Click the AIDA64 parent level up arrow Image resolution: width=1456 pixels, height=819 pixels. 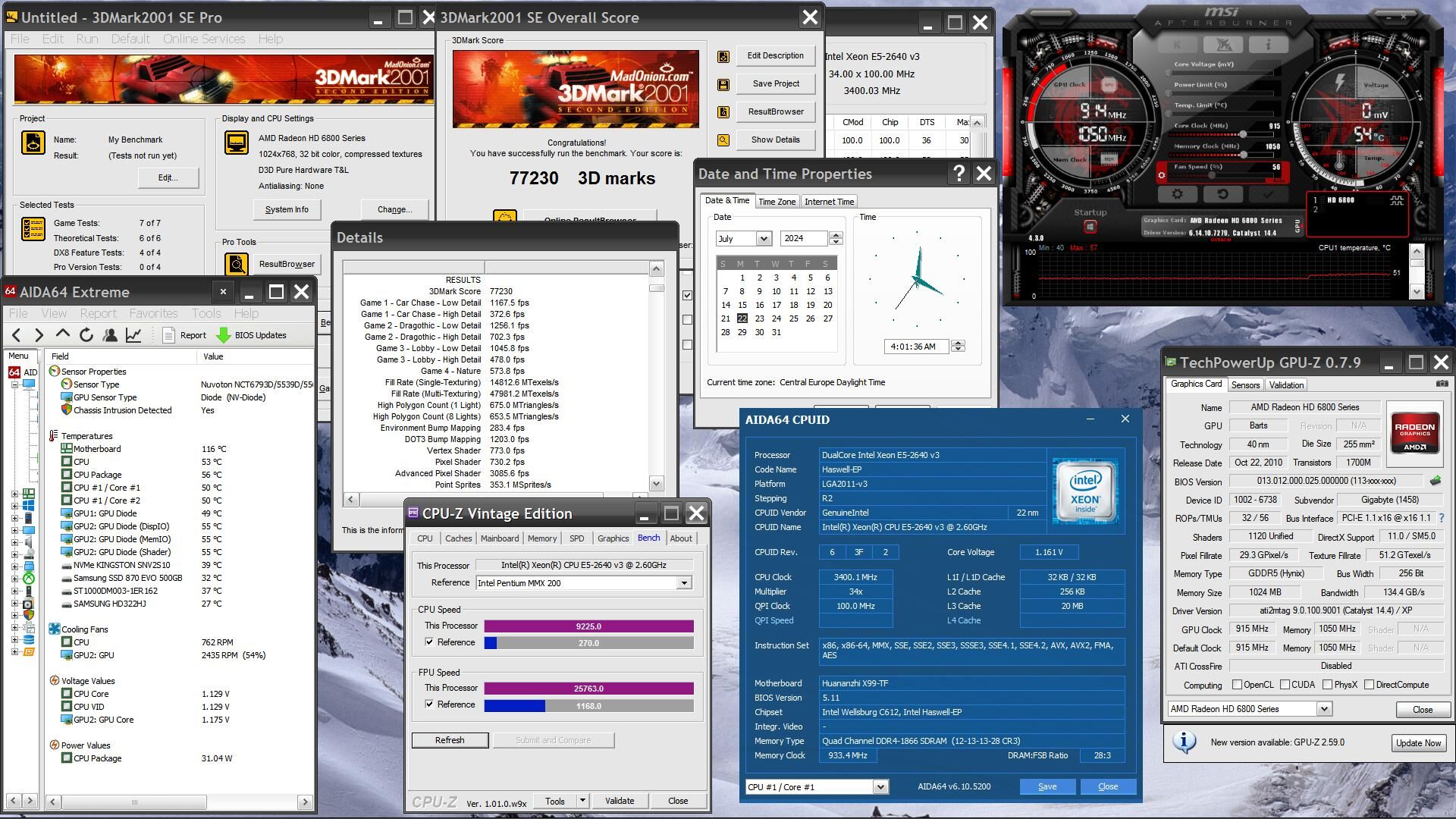click(63, 334)
